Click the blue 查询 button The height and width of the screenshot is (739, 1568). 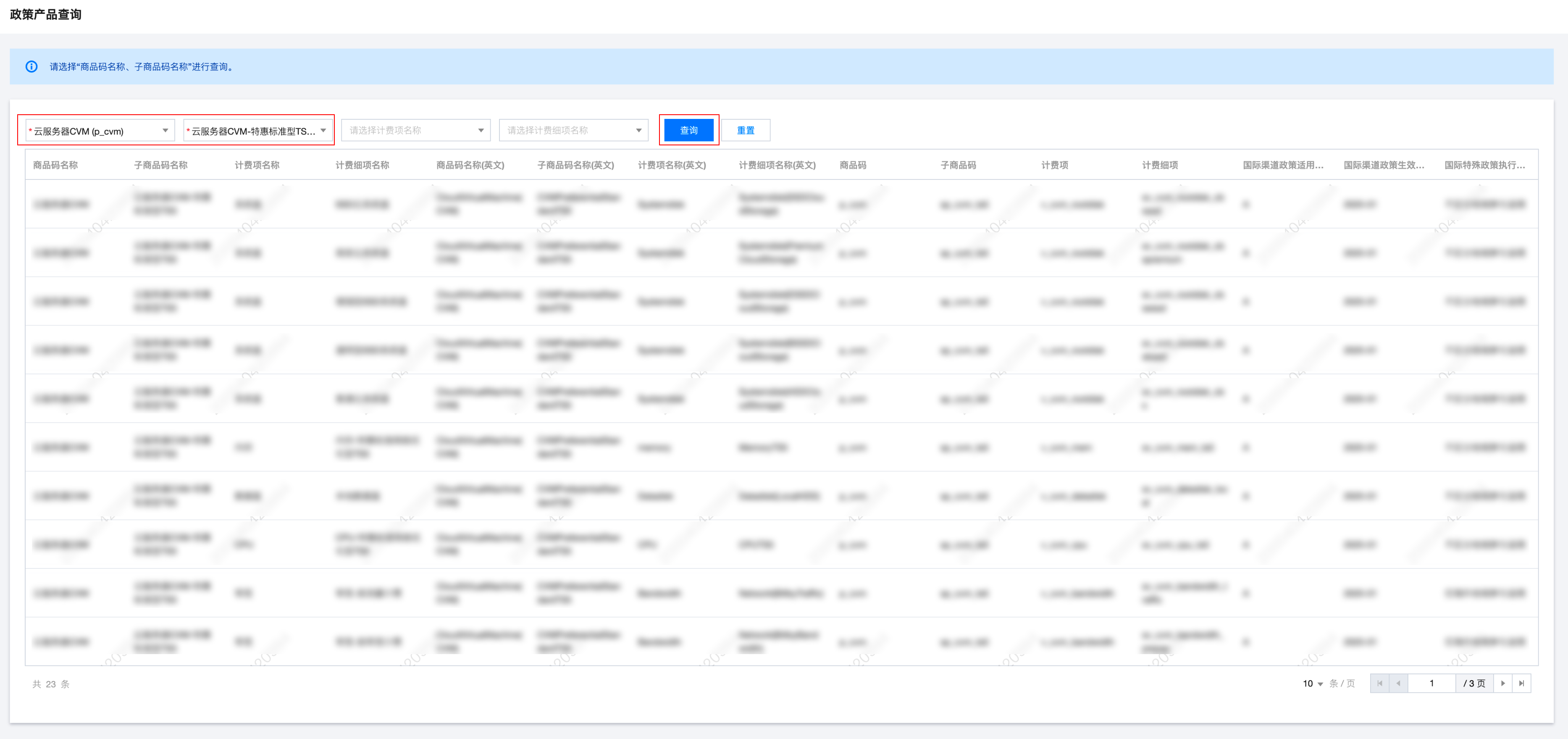pos(688,130)
